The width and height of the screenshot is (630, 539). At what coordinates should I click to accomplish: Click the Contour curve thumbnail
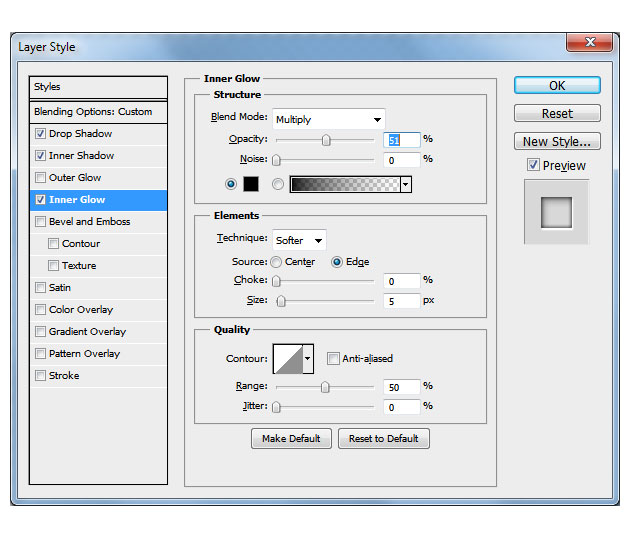tap(288, 359)
